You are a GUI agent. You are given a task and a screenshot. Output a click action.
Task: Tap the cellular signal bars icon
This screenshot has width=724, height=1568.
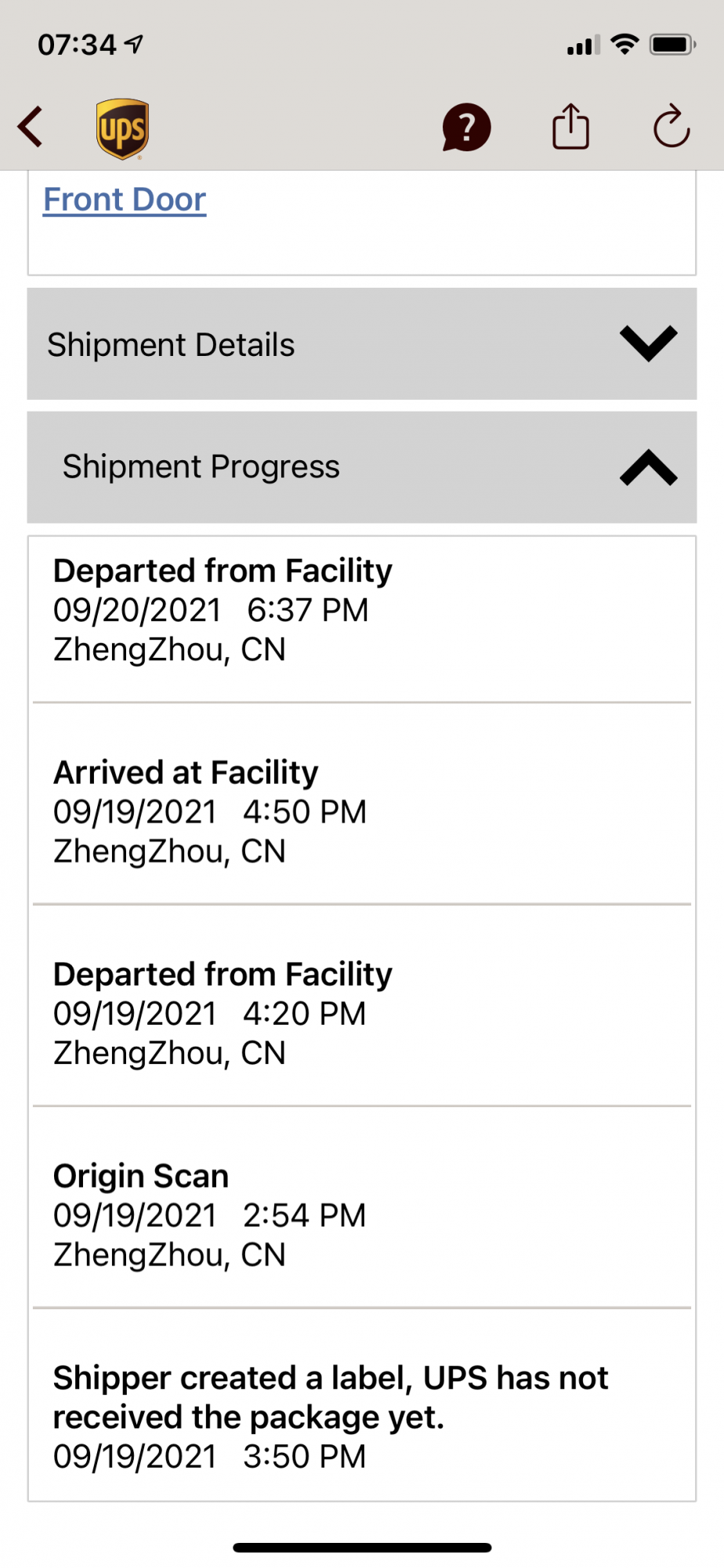583,46
